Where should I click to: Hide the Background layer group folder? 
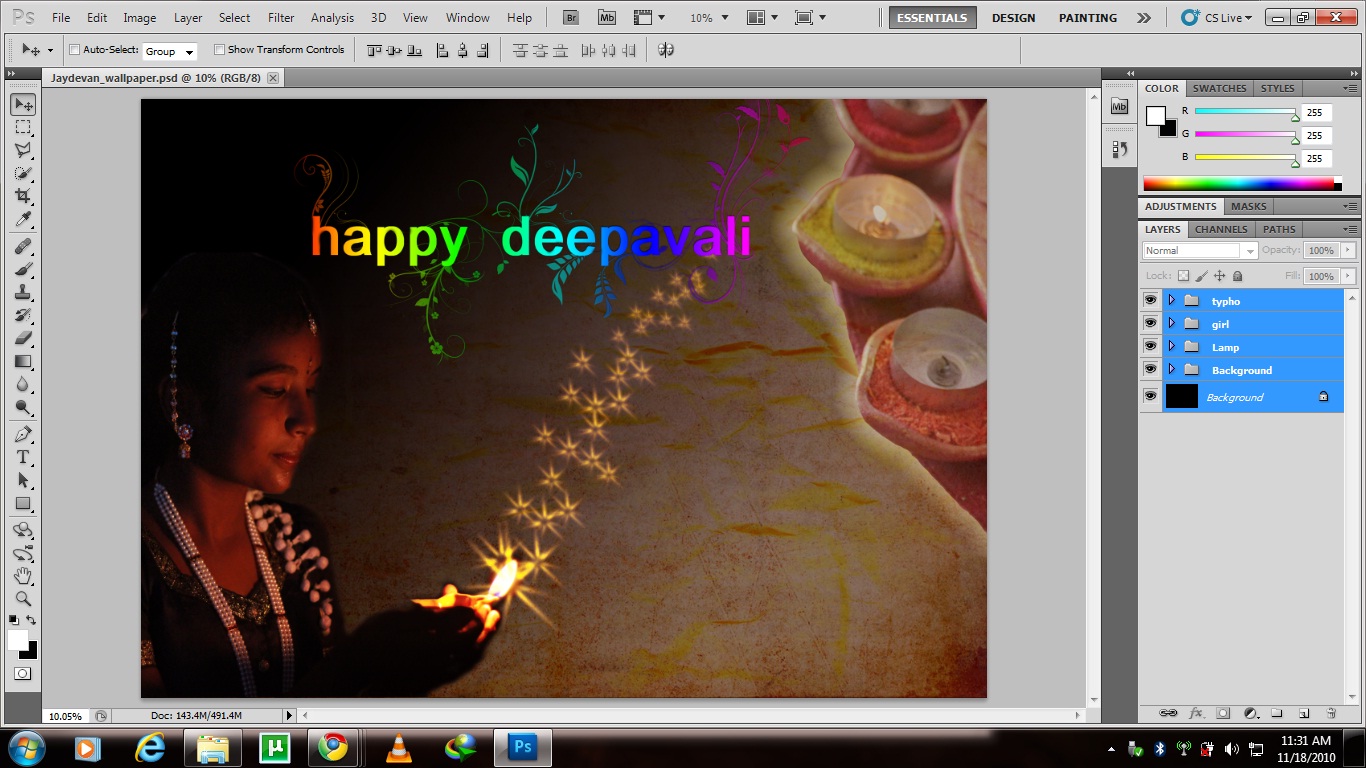click(x=1150, y=369)
